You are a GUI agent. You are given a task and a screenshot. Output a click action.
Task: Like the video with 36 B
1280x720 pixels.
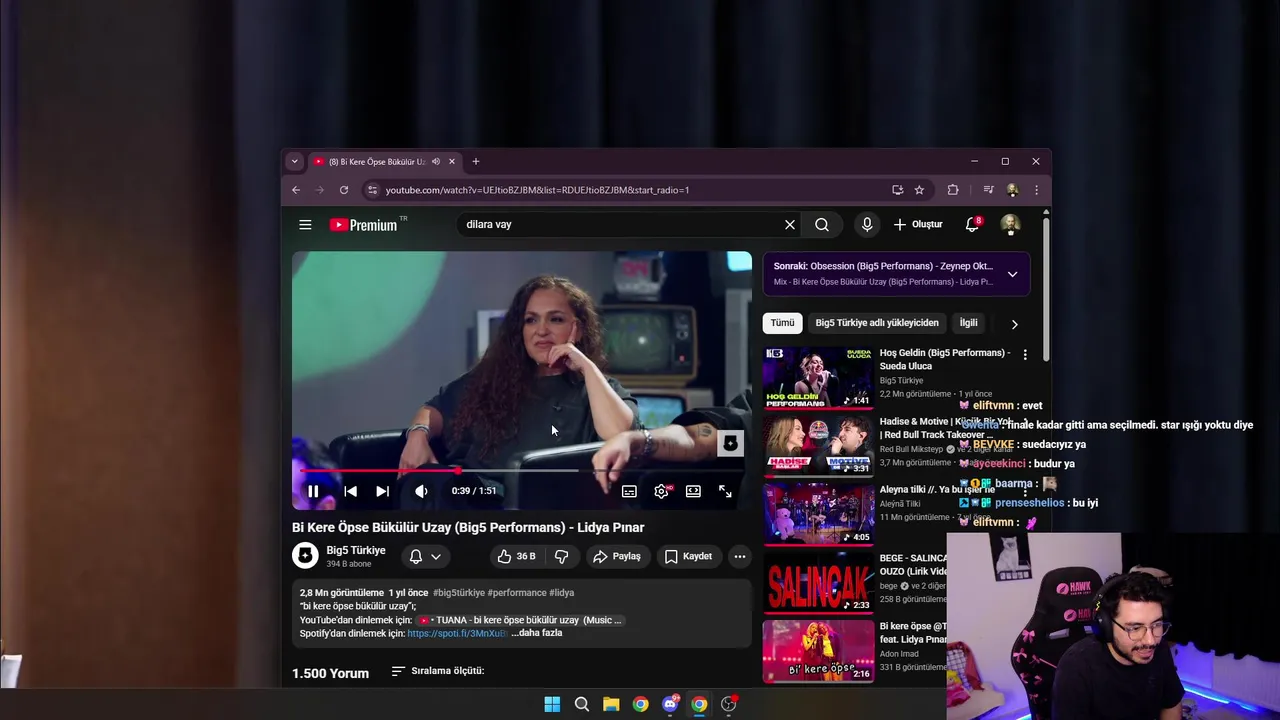pos(517,556)
